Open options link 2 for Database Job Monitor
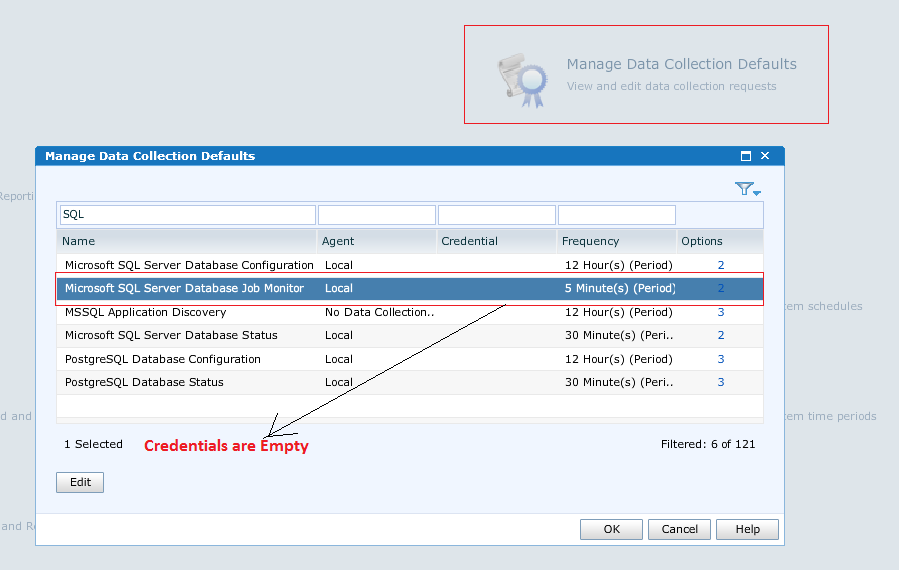Screen dimensions: 899x570 coord(721,288)
